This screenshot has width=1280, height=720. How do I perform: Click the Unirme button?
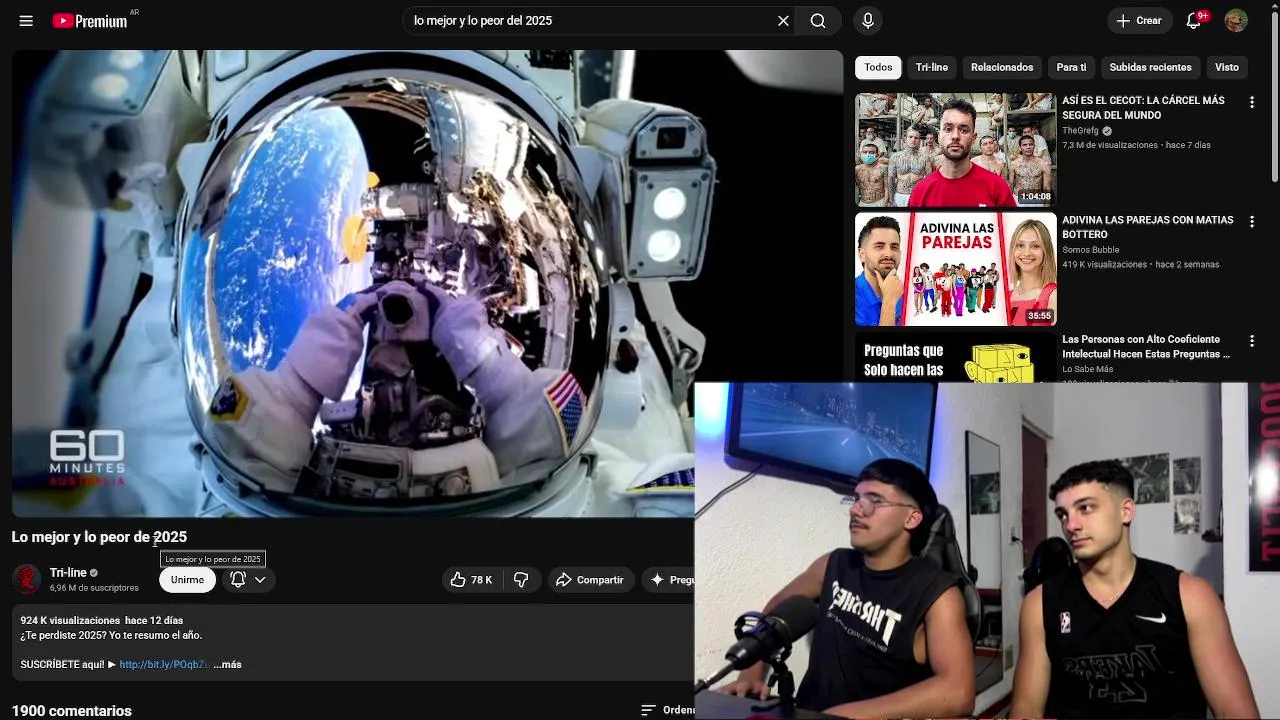pyautogui.click(x=187, y=580)
